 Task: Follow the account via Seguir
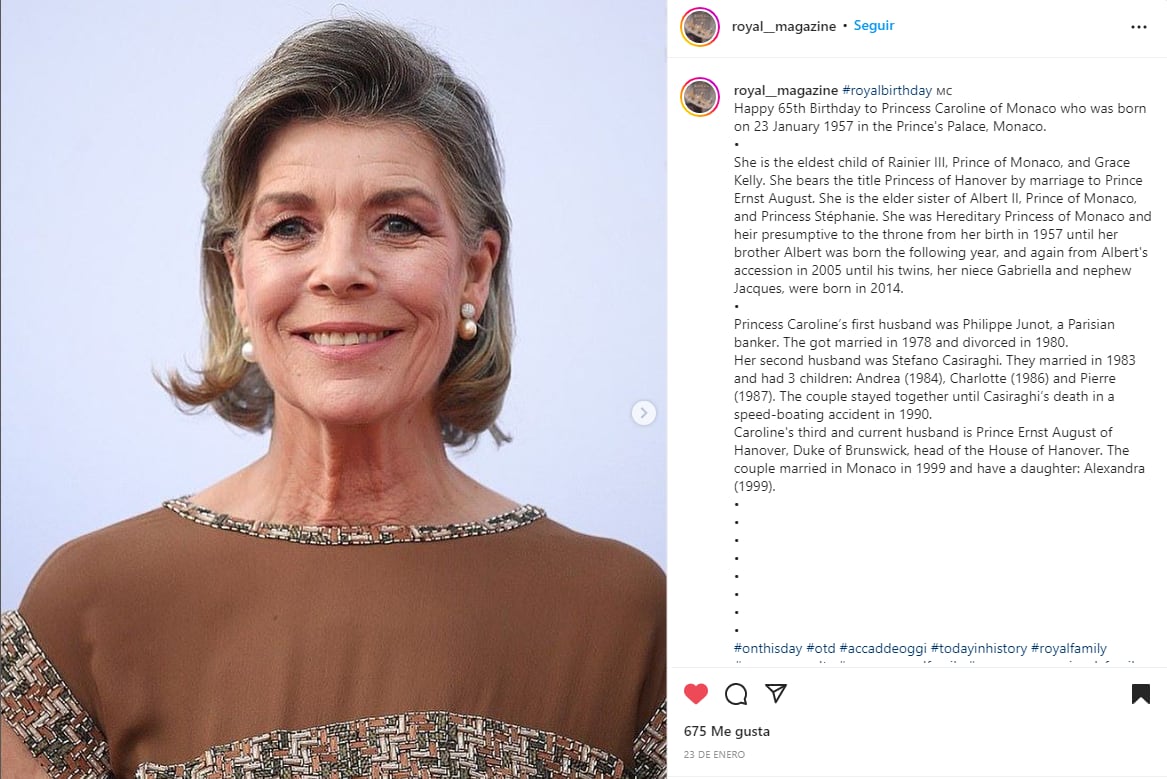coord(874,25)
